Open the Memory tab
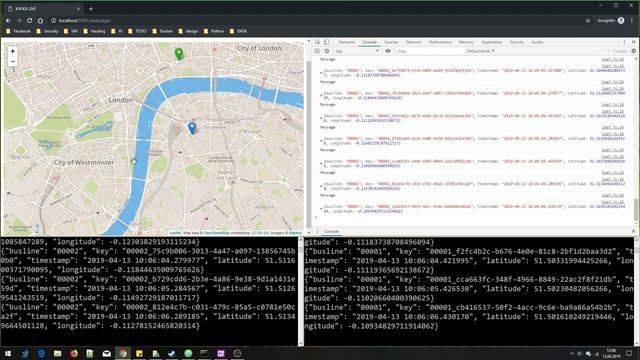Image resolution: width=640 pixels, height=360 pixels. click(x=466, y=42)
